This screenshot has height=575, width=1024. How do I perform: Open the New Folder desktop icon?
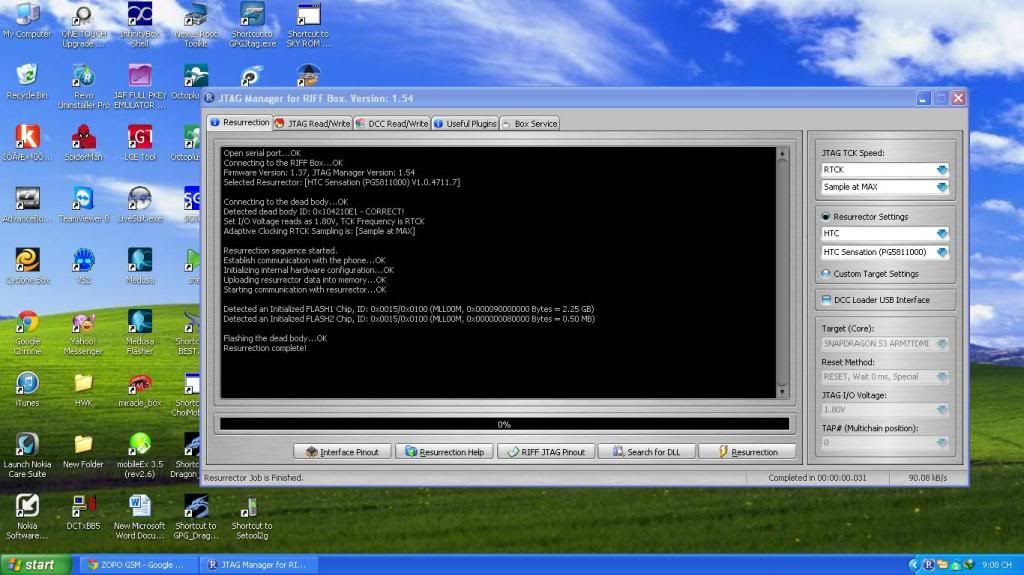coord(83,450)
